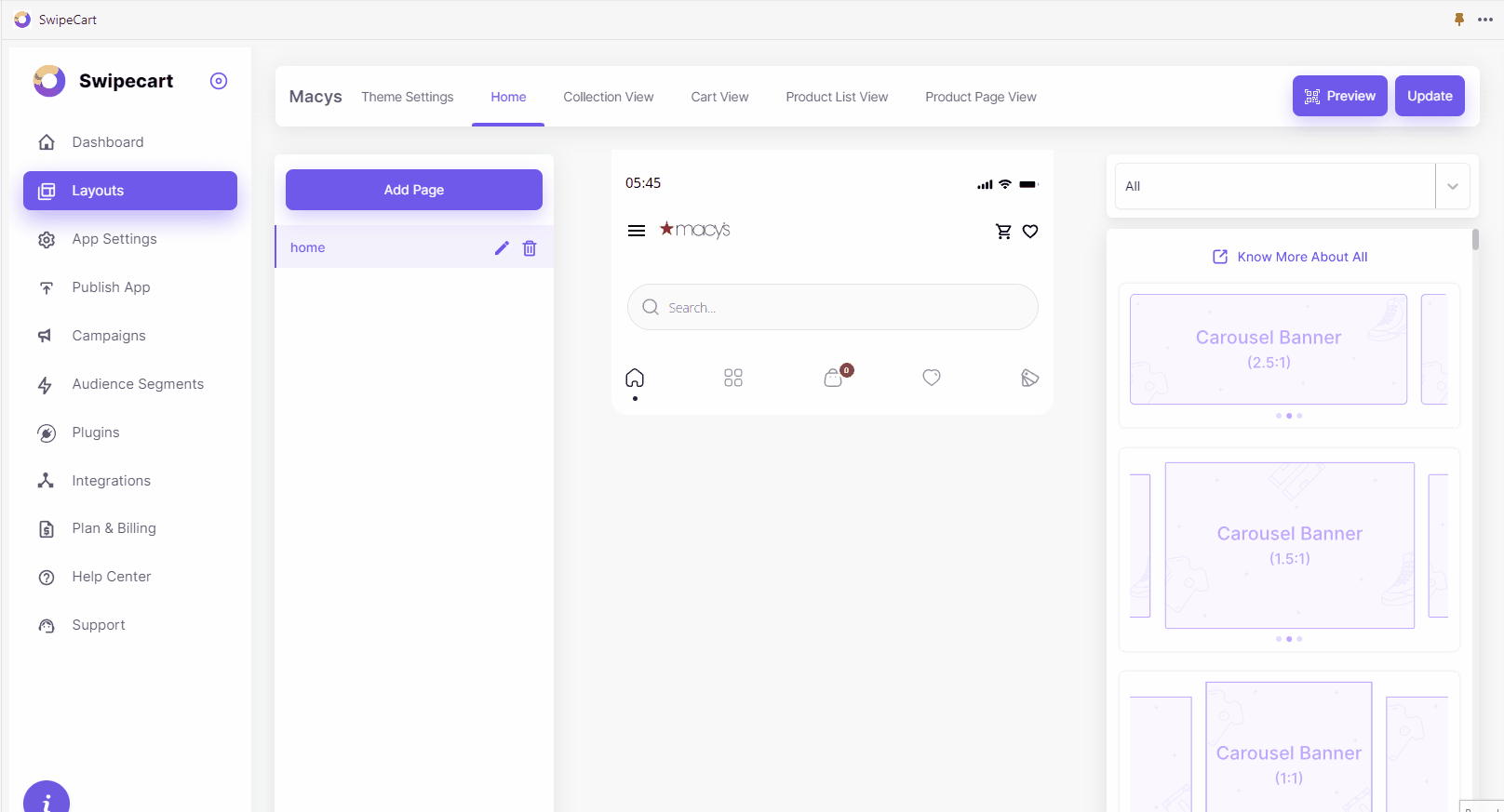Screen dimensions: 1504x812
Task: Click the shopping cart icon in preview header
Action: [1003, 232]
